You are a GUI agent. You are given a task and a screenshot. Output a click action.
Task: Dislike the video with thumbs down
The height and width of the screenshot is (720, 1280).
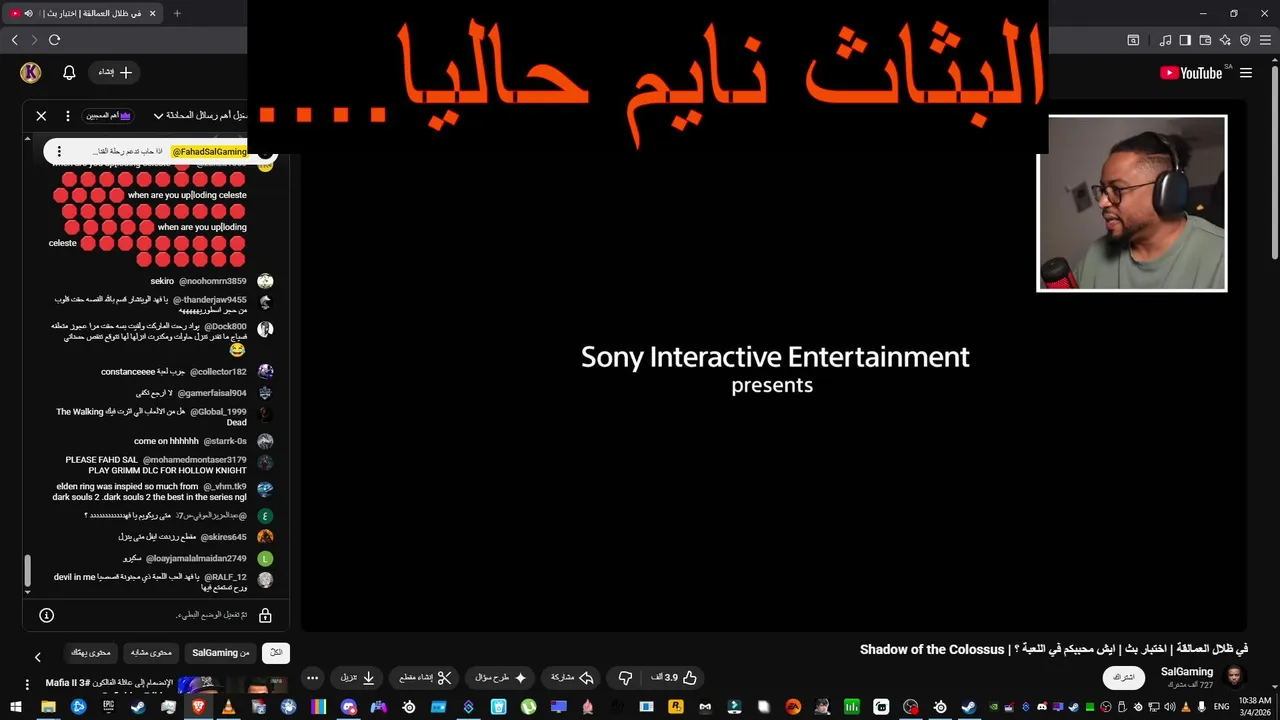coord(625,677)
